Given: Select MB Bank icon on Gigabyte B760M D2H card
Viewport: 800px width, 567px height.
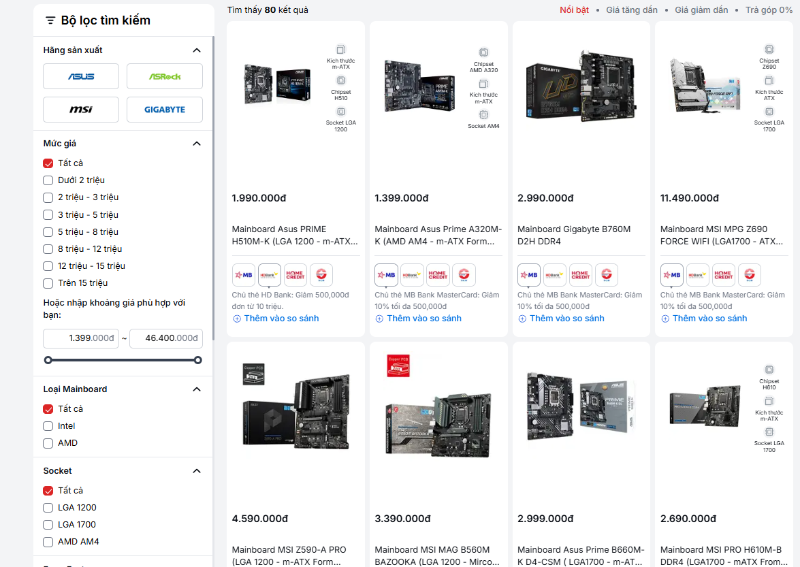Looking at the screenshot, I should (529, 275).
